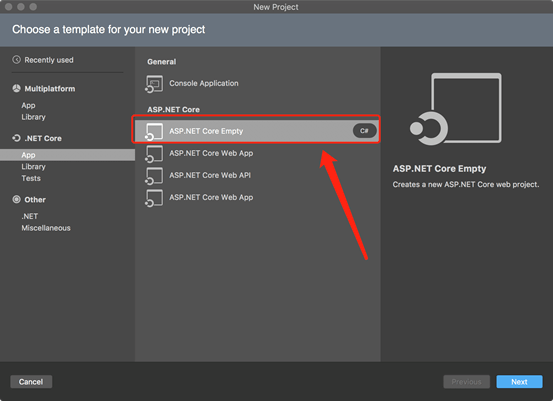
Task: Open the Miscellaneous category
Action: coord(46,228)
